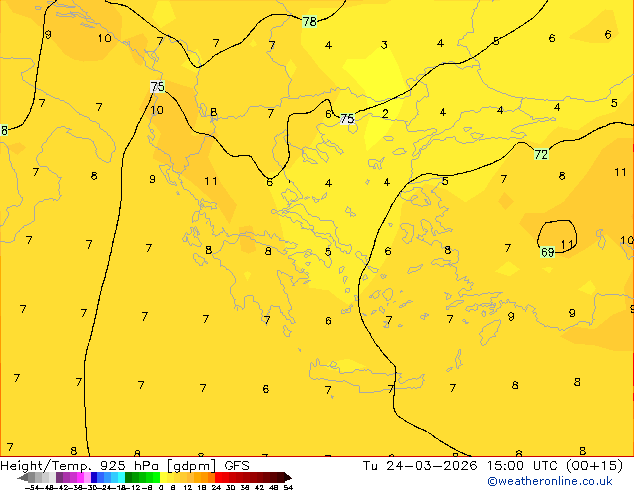The height and width of the screenshot is (490, 634).
Task: Click the 72 height contour label
Action: click(x=541, y=154)
